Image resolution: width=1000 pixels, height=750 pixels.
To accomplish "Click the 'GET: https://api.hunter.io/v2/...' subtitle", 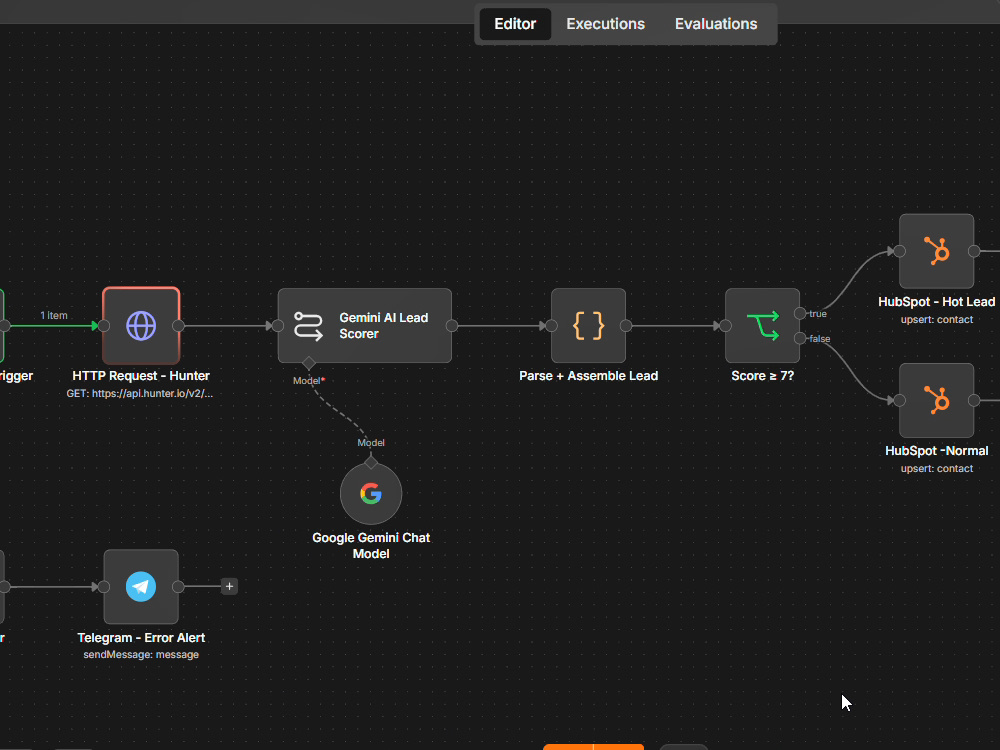I will pos(140,393).
